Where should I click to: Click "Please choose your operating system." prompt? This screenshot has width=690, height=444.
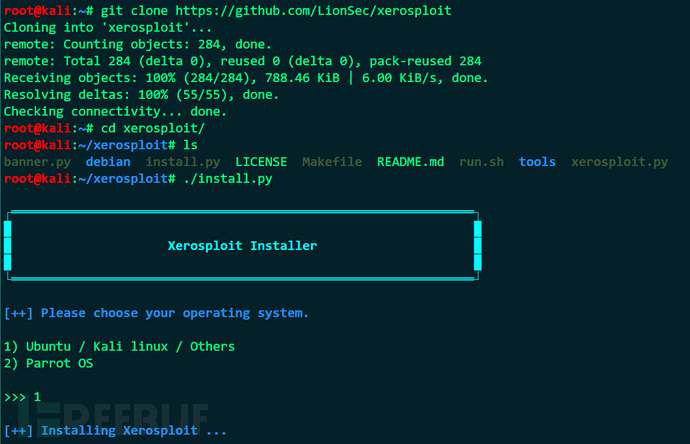(156, 313)
